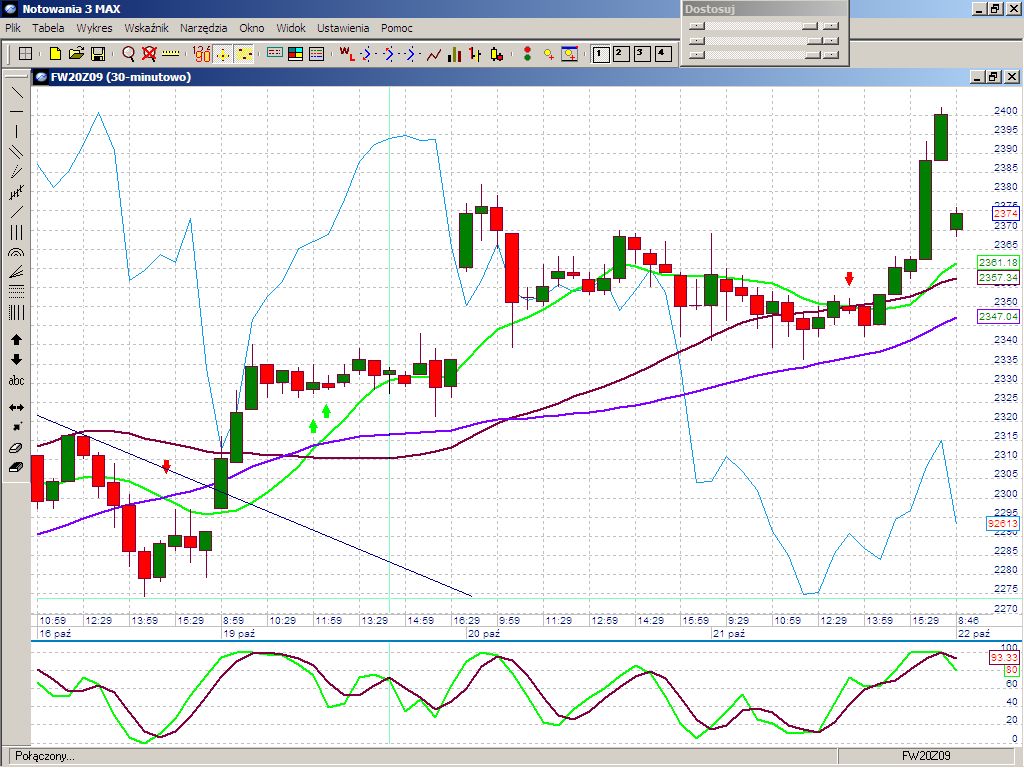The image size is (1024, 768).
Task: Click the traffic light alert icon
Action: (x=527, y=54)
